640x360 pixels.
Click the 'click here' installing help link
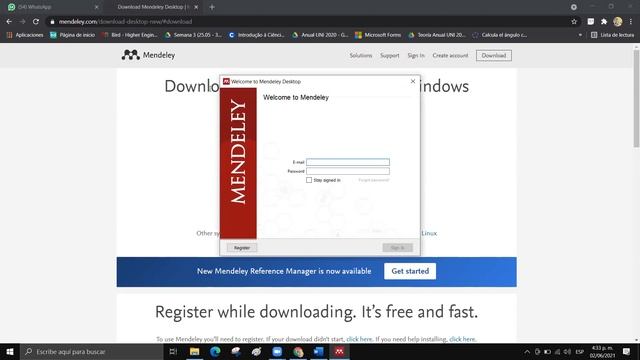[462, 339]
